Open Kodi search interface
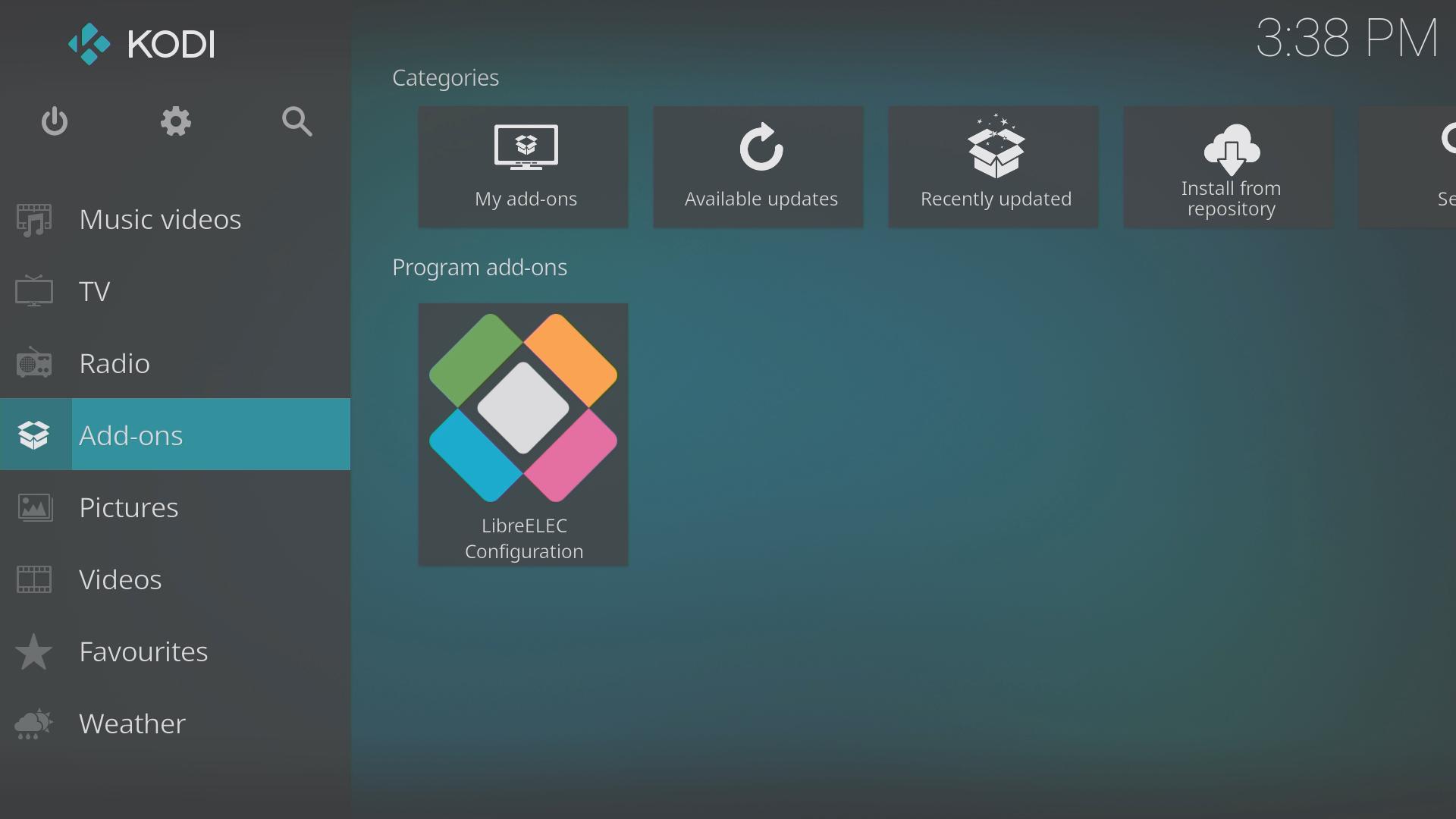 [297, 121]
